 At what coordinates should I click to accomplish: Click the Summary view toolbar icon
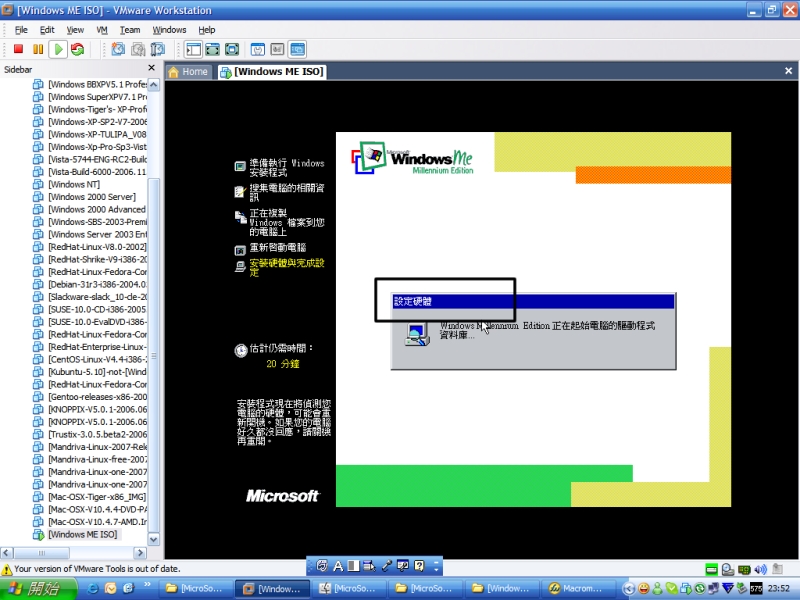(x=258, y=49)
